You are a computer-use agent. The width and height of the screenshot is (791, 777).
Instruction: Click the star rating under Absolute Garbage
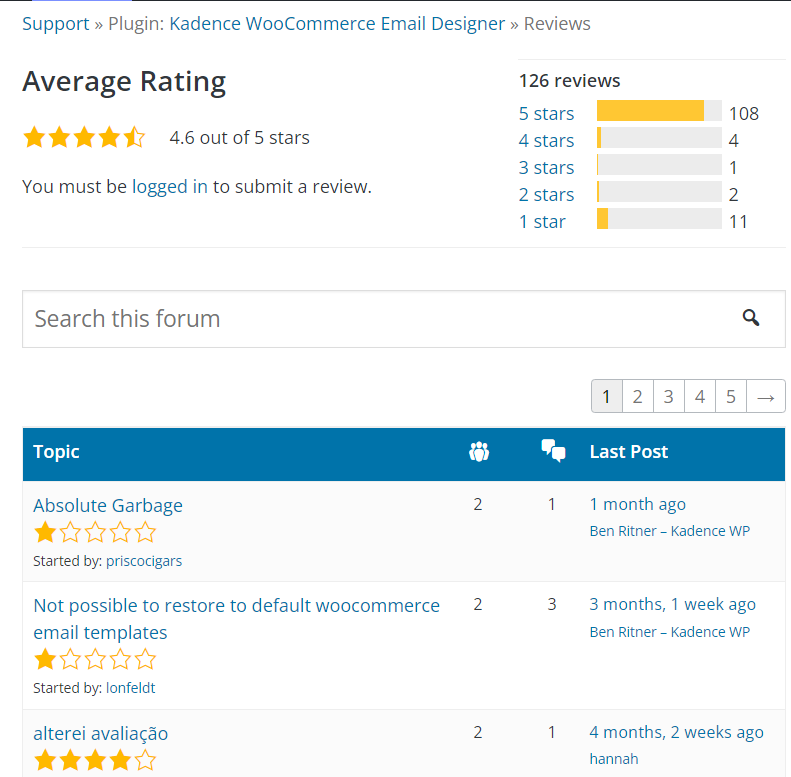tap(95, 532)
